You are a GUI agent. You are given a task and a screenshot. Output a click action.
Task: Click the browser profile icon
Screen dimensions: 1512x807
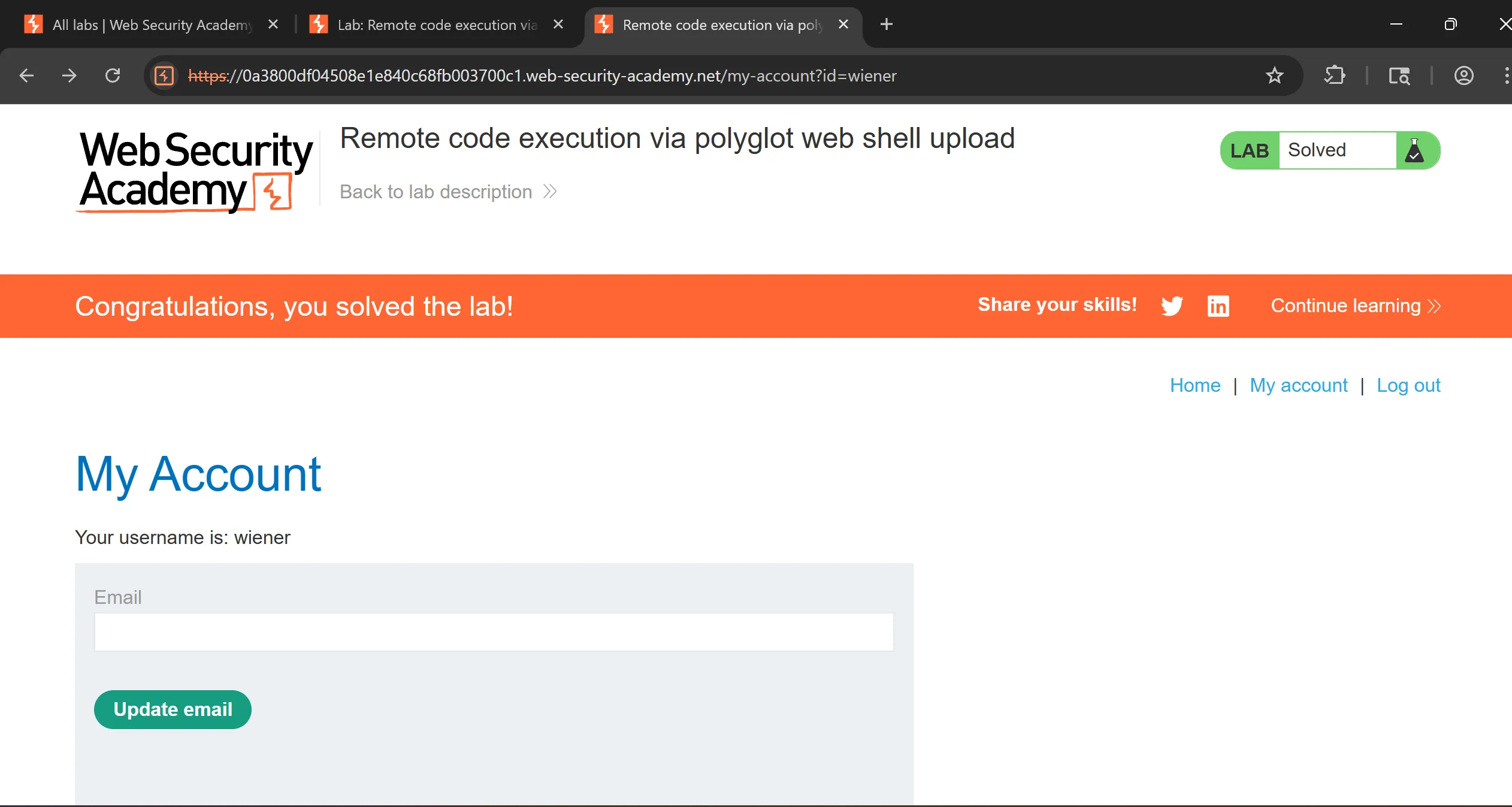click(x=1463, y=75)
